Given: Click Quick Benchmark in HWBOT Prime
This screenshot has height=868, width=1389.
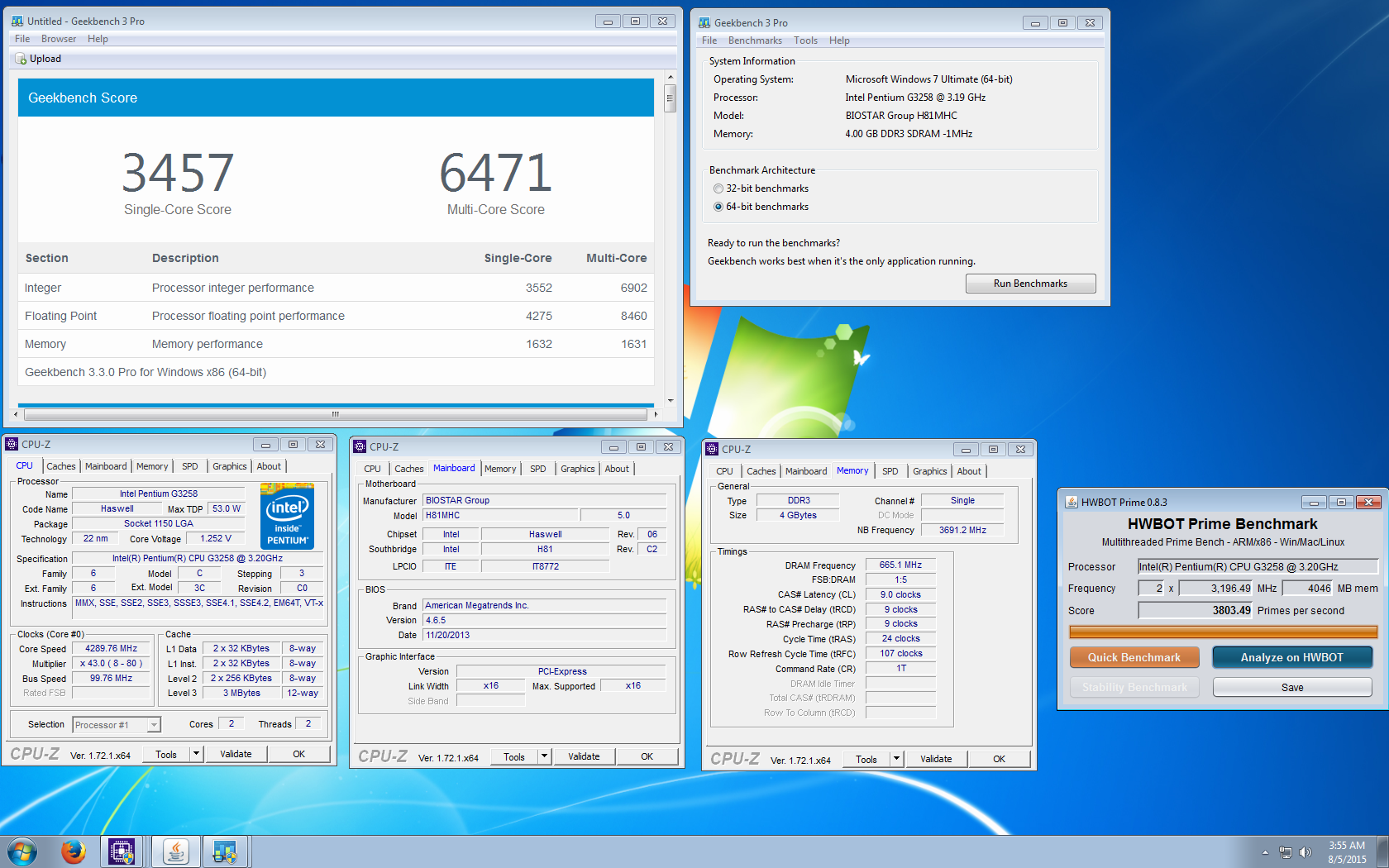Looking at the screenshot, I should coord(1134,658).
